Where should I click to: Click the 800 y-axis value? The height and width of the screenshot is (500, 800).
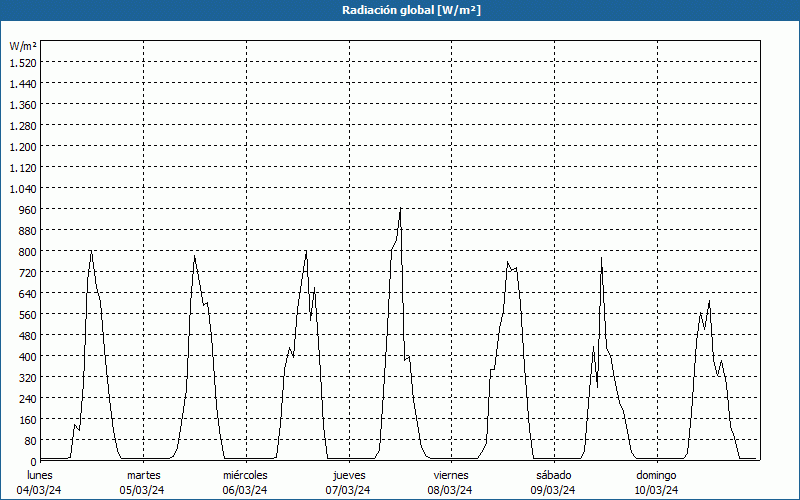click(28, 252)
